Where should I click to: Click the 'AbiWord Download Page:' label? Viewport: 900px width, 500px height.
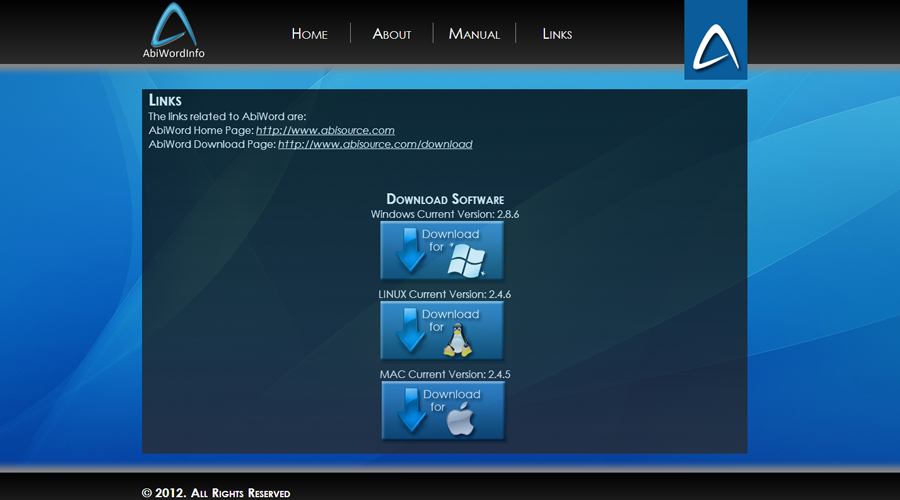pyautogui.click(x=212, y=144)
